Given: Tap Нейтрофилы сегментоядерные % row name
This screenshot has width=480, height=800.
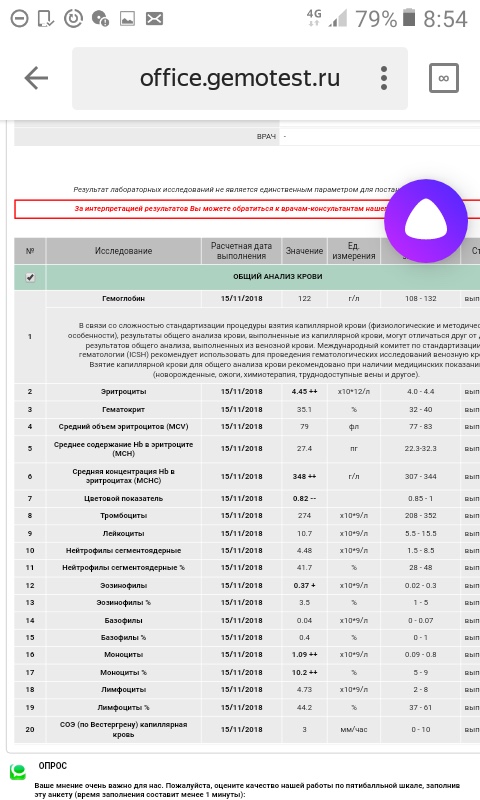Looking at the screenshot, I should pos(123,568).
